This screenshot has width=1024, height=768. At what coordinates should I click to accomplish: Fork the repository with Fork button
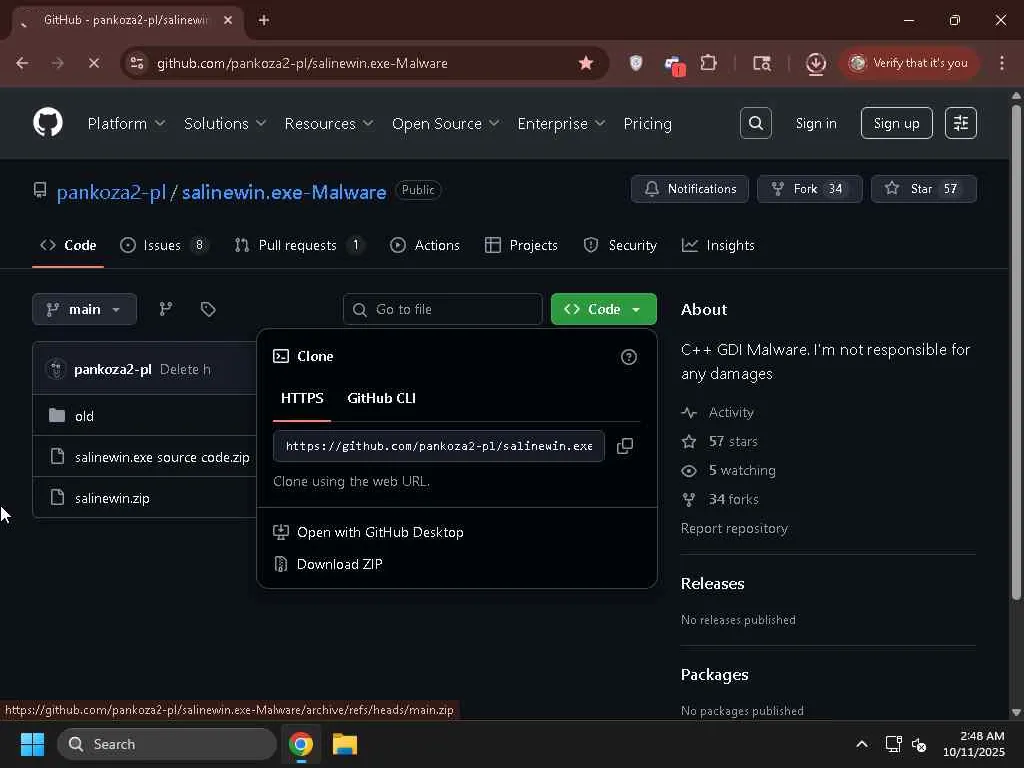[x=809, y=189]
